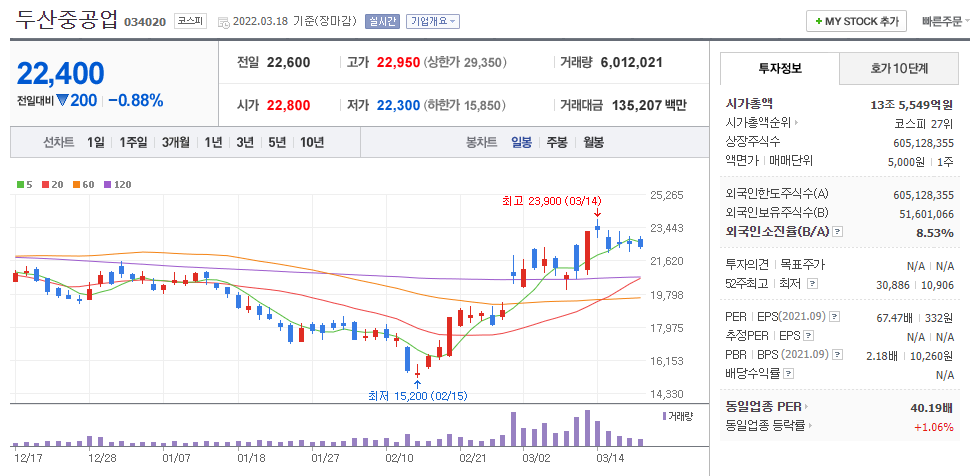The width and height of the screenshot is (980, 476).
Task: Select the 월봉 candle chart
Action: (x=594, y=142)
